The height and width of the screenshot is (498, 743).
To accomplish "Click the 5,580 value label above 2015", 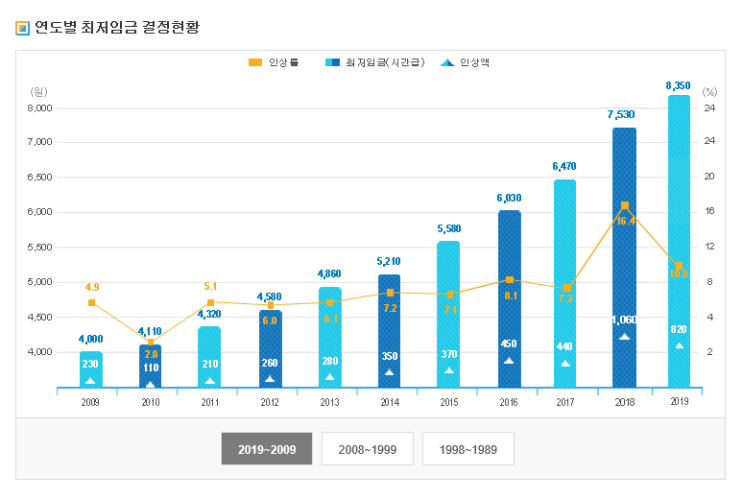I will pyautogui.click(x=449, y=229).
